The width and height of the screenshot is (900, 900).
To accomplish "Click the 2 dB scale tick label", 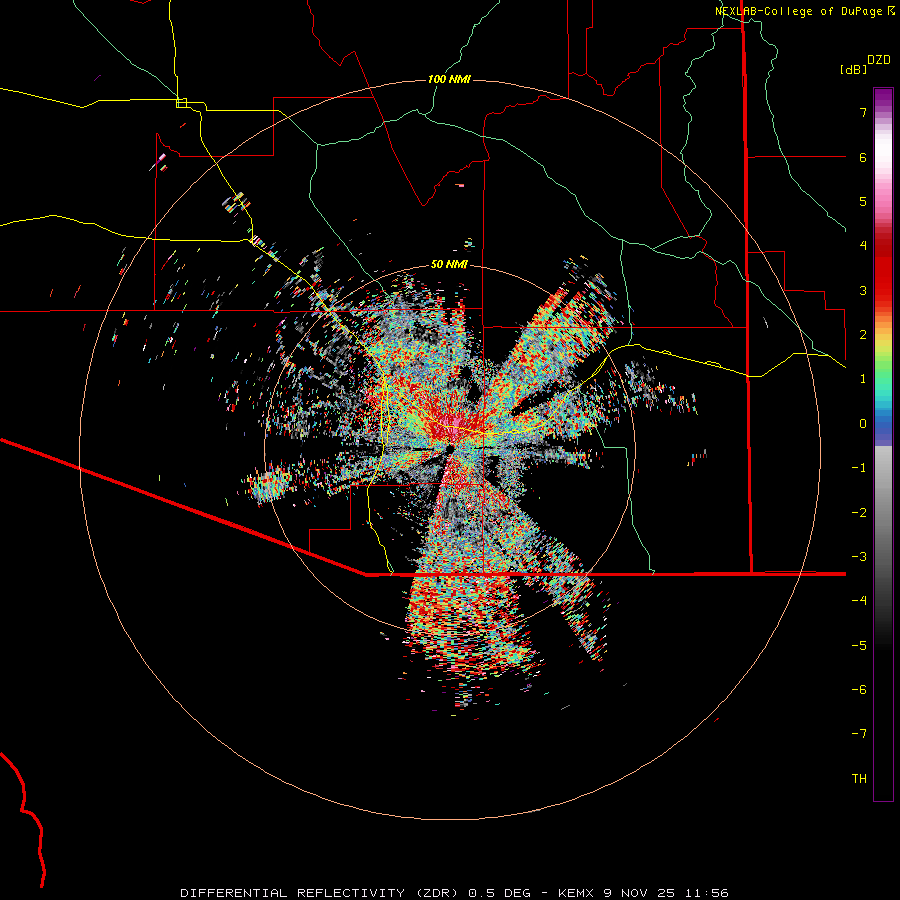I will pyautogui.click(x=863, y=335).
